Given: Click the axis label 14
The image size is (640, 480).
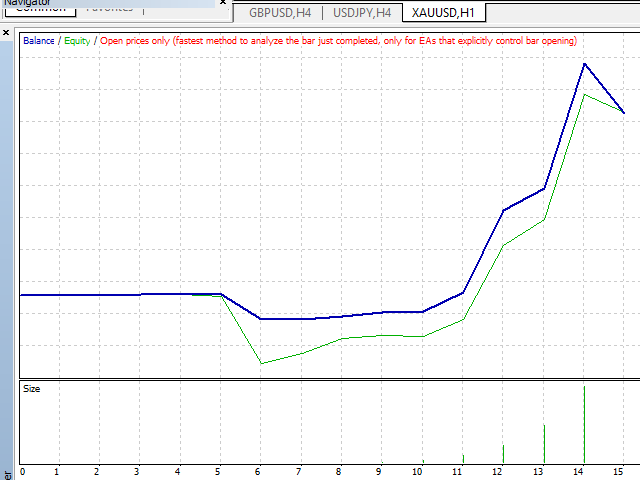Looking at the screenshot, I should point(578,472).
